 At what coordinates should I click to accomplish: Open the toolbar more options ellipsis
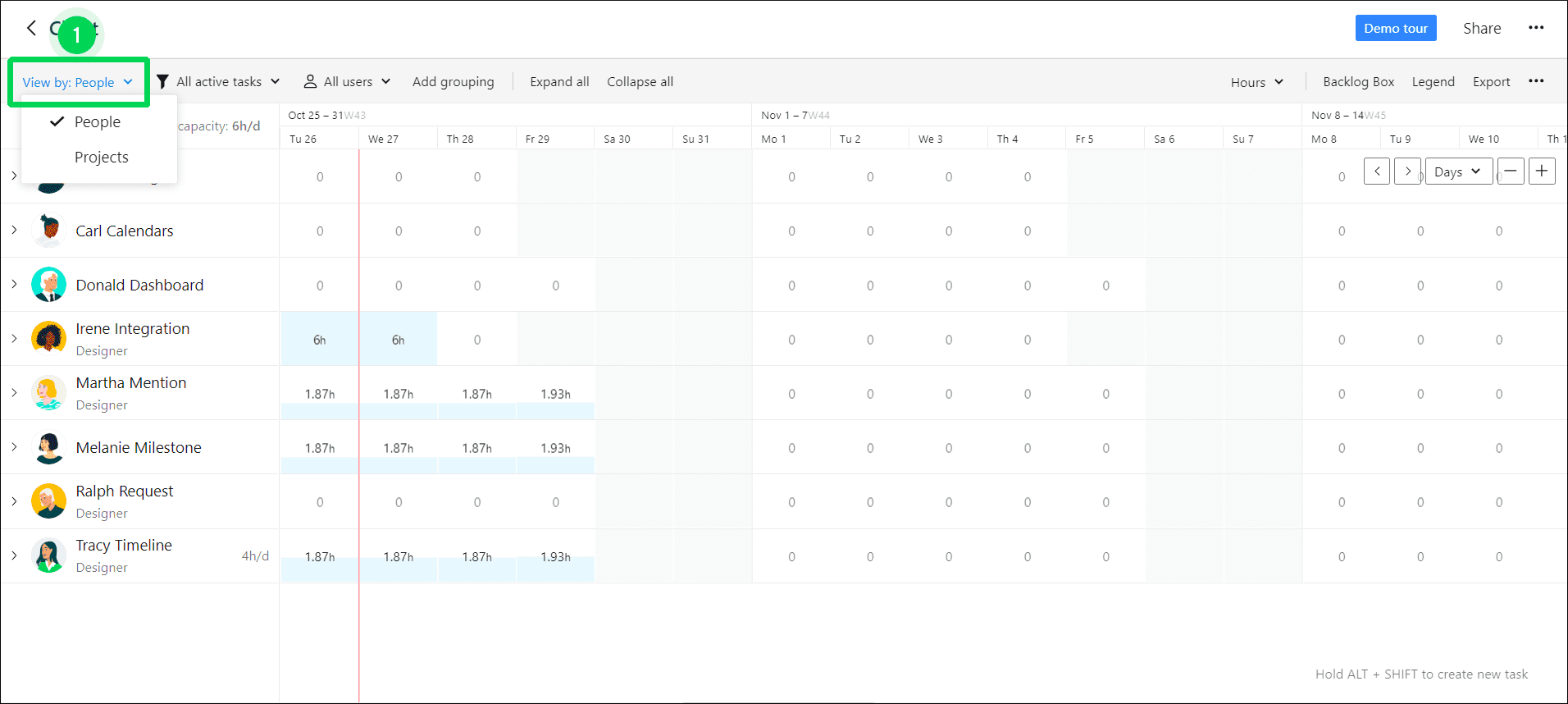pyautogui.click(x=1536, y=81)
